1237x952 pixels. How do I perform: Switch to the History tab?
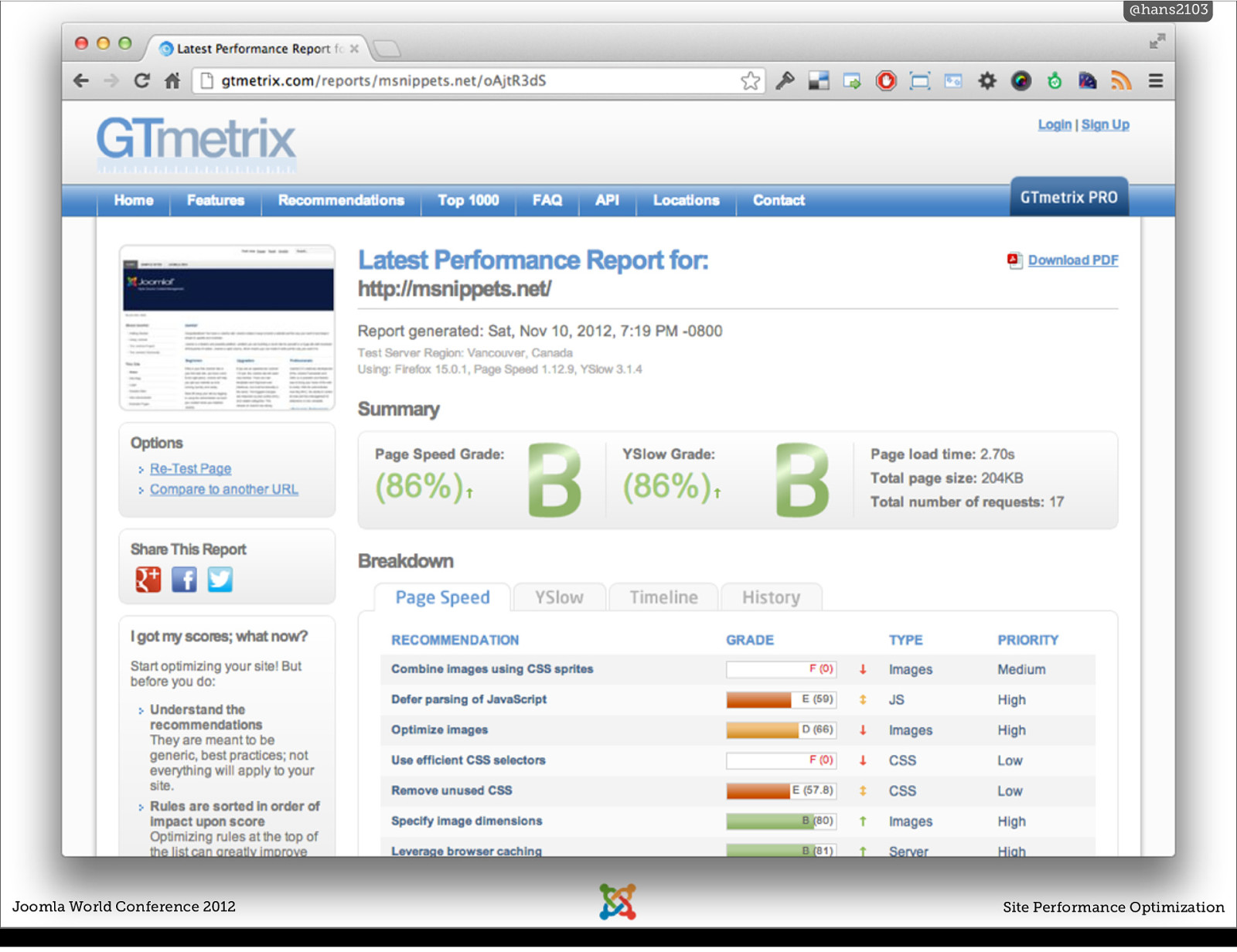(x=771, y=597)
